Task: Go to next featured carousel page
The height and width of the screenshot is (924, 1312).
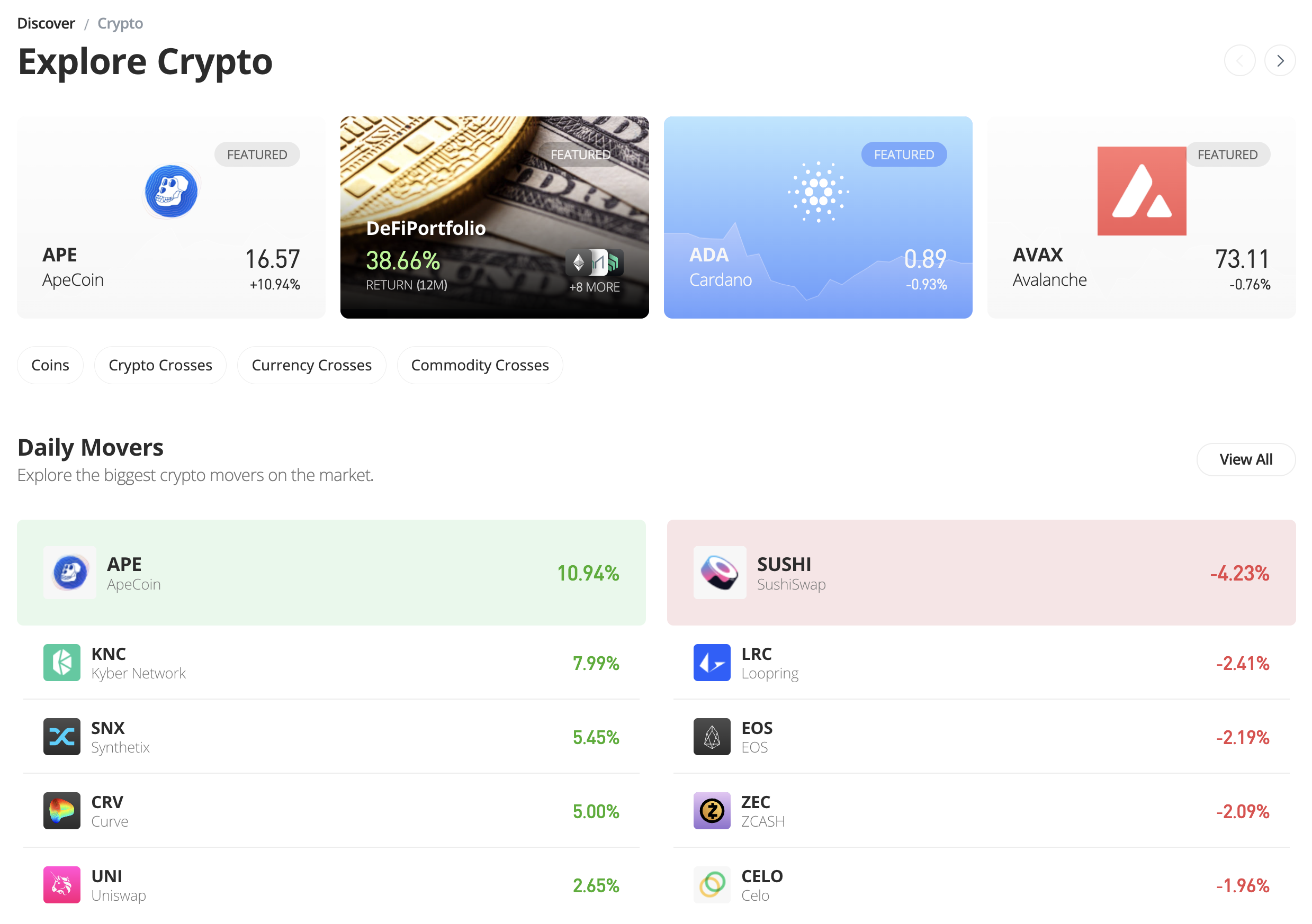Action: click(1280, 60)
